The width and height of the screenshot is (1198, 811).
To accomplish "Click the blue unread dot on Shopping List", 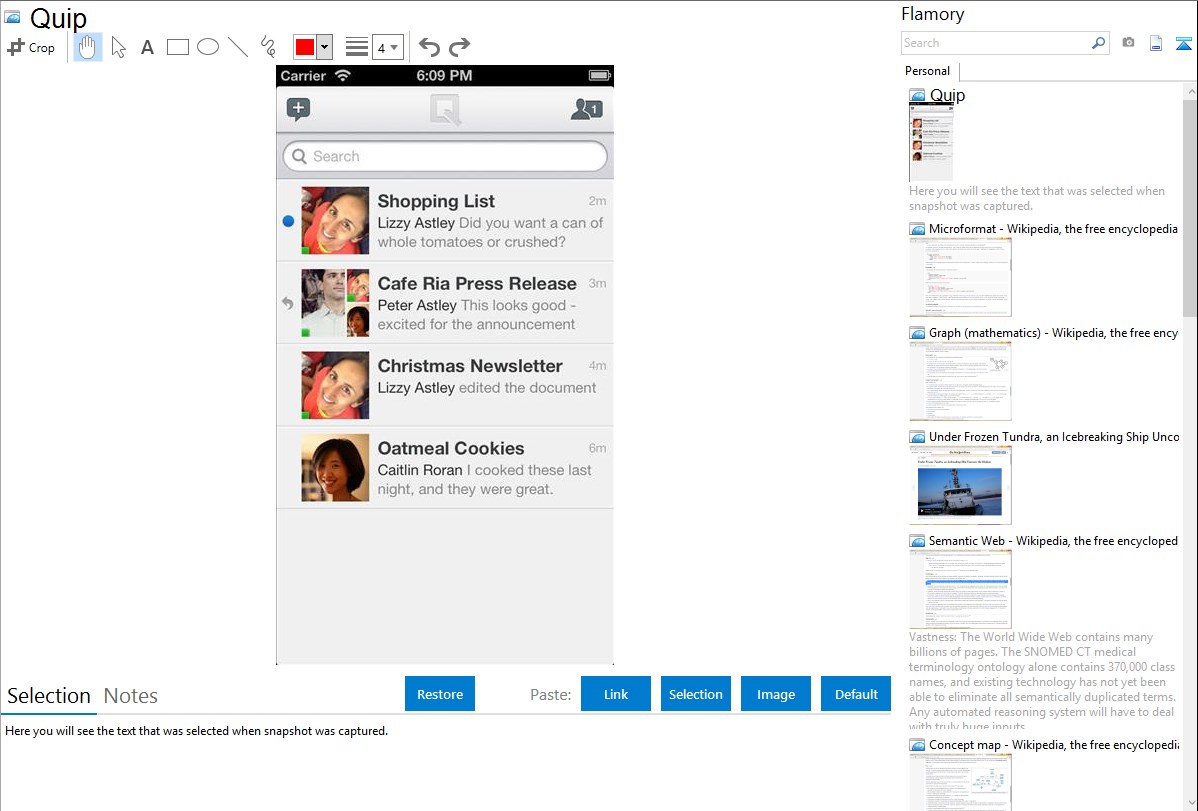I will click(288, 221).
